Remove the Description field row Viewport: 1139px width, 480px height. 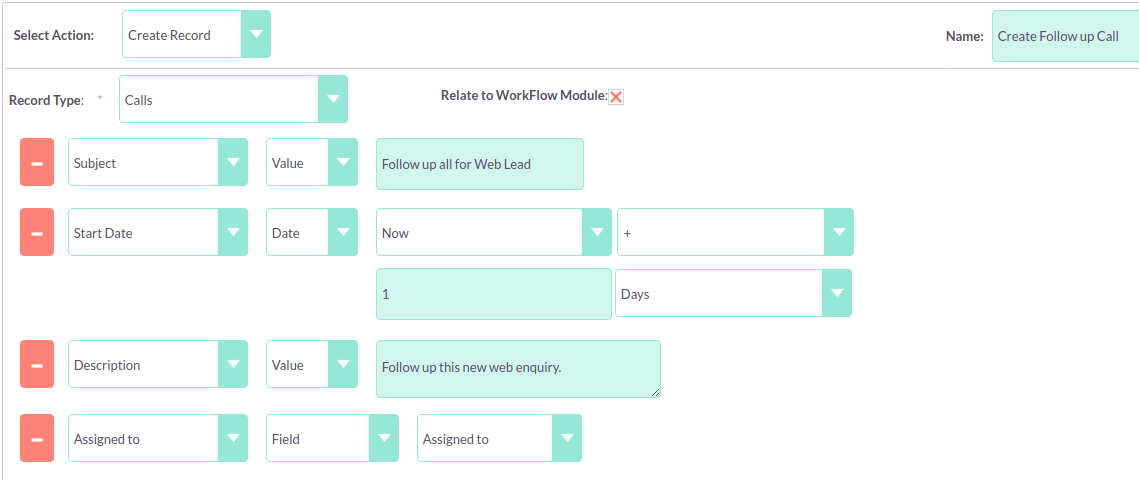click(x=37, y=365)
